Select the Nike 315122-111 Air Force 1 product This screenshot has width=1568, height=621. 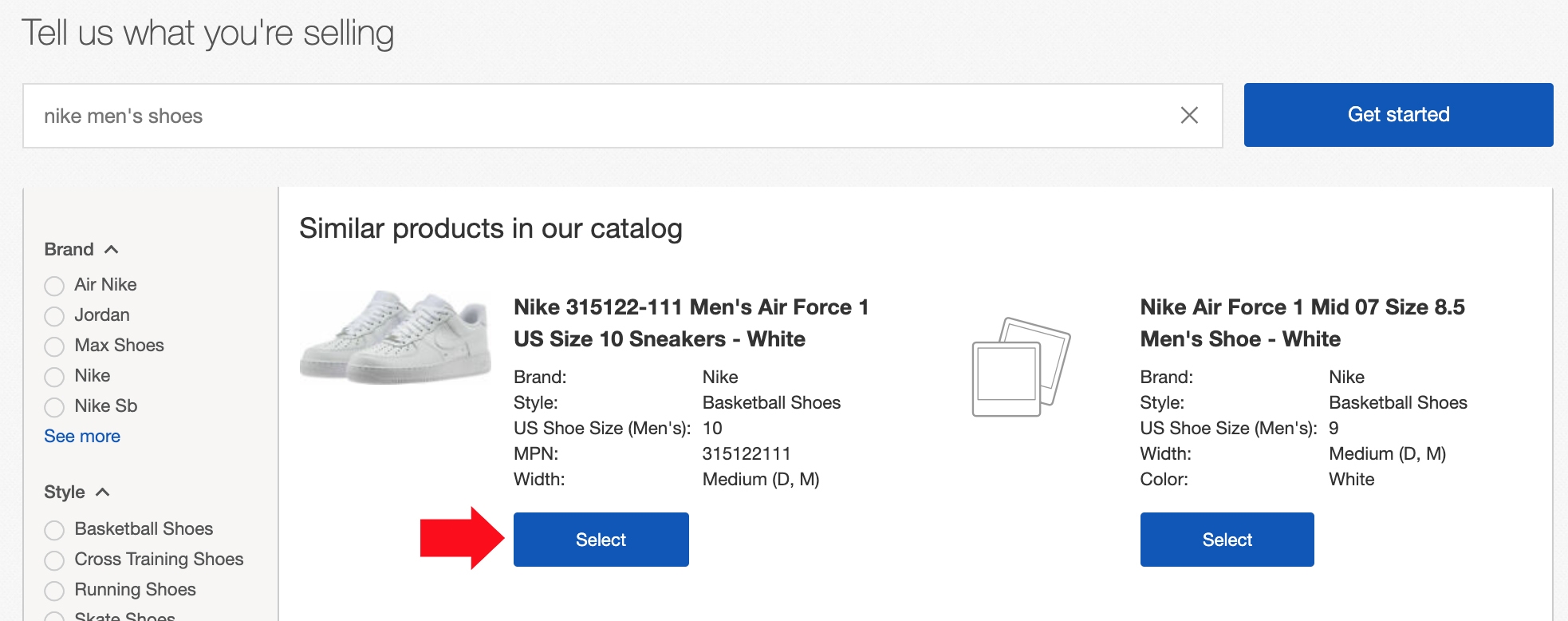point(601,540)
